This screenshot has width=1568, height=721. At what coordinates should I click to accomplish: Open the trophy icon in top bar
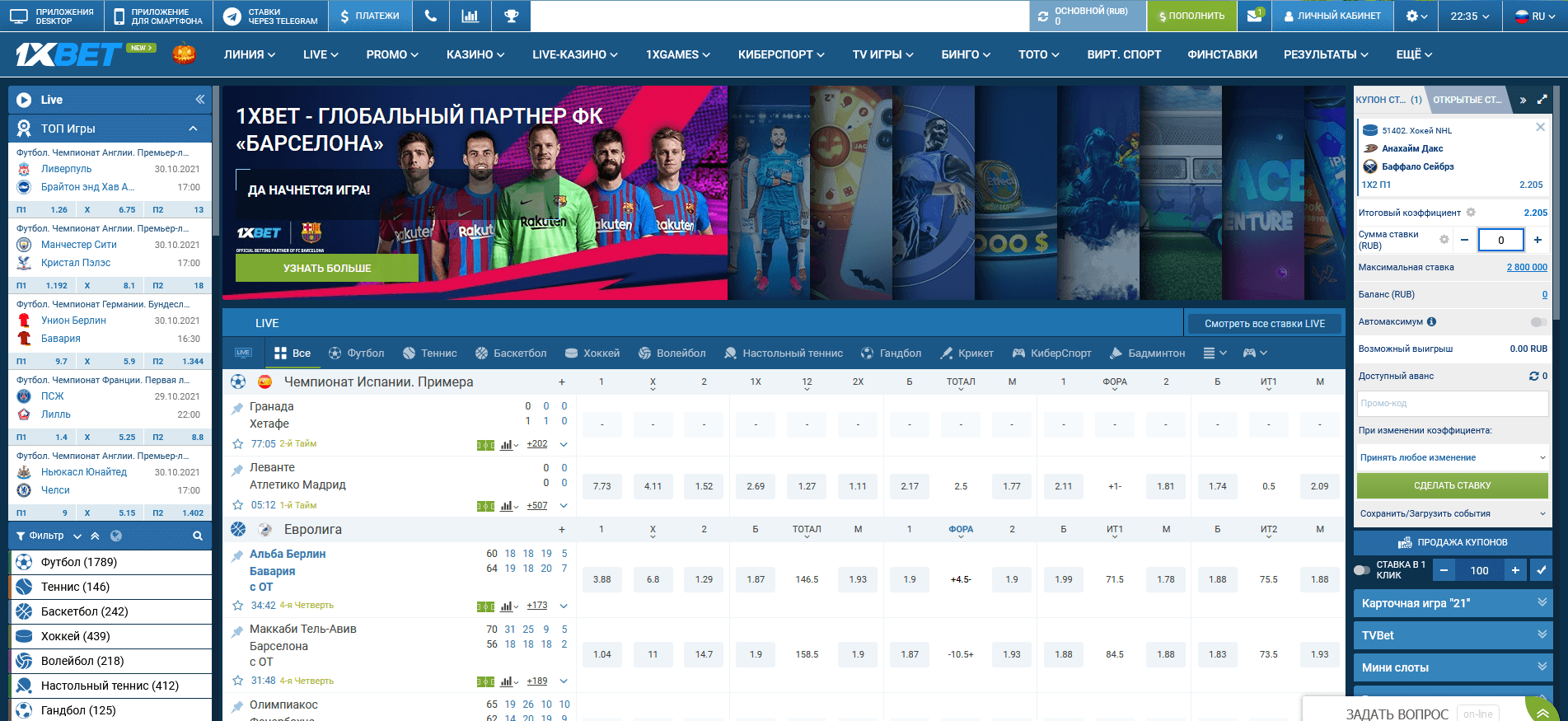[511, 16]
